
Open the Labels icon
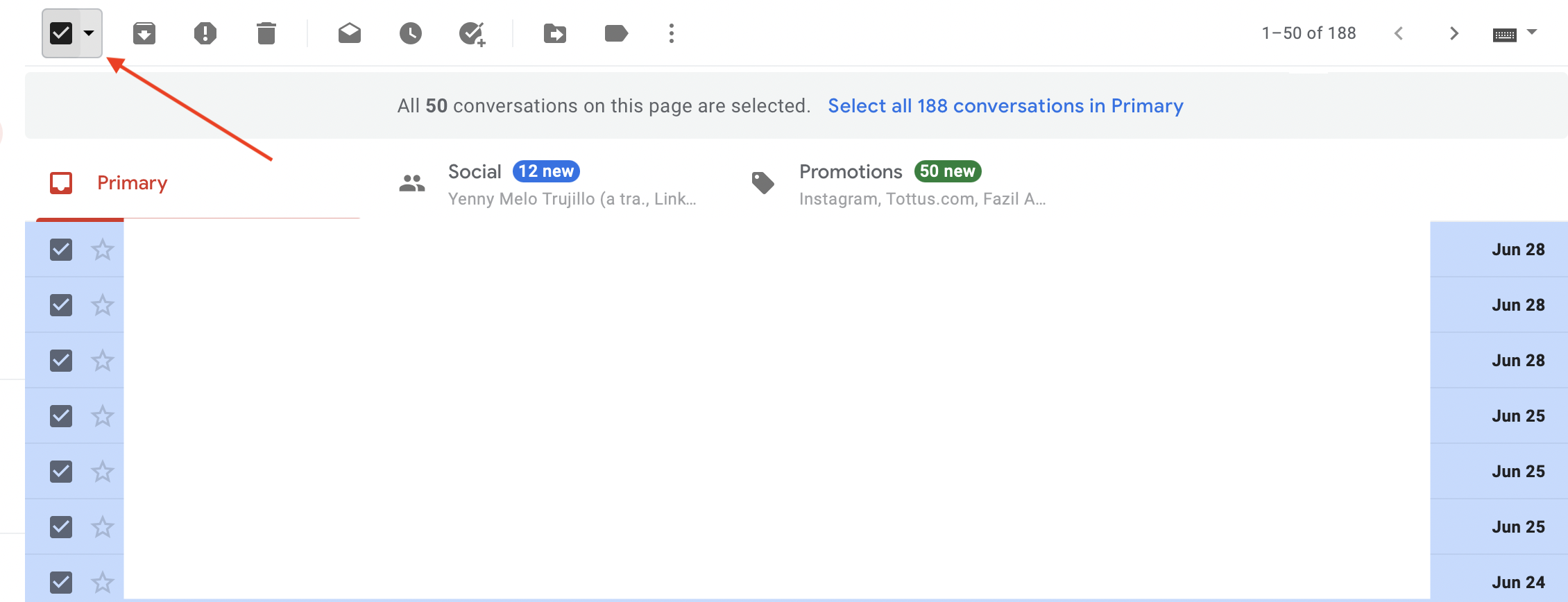[x=616, y=33]
